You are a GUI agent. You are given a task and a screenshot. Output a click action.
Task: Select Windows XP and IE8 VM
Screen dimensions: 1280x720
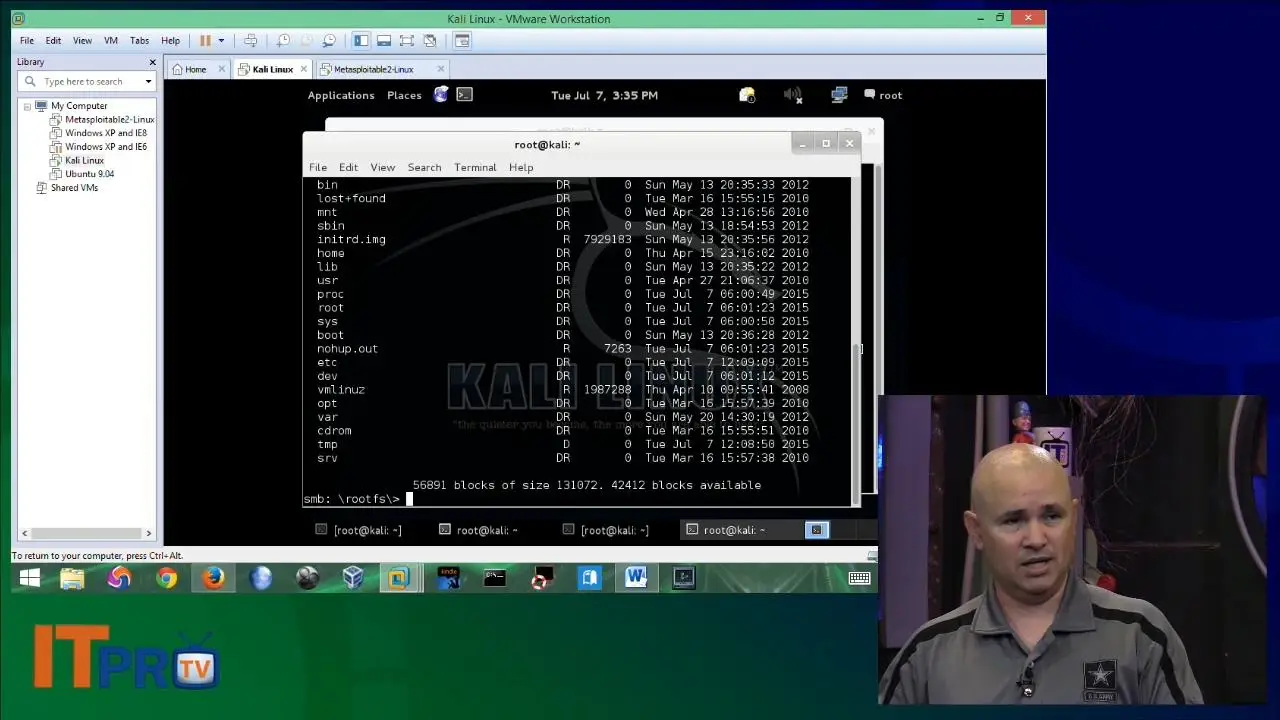coord(106,133)
